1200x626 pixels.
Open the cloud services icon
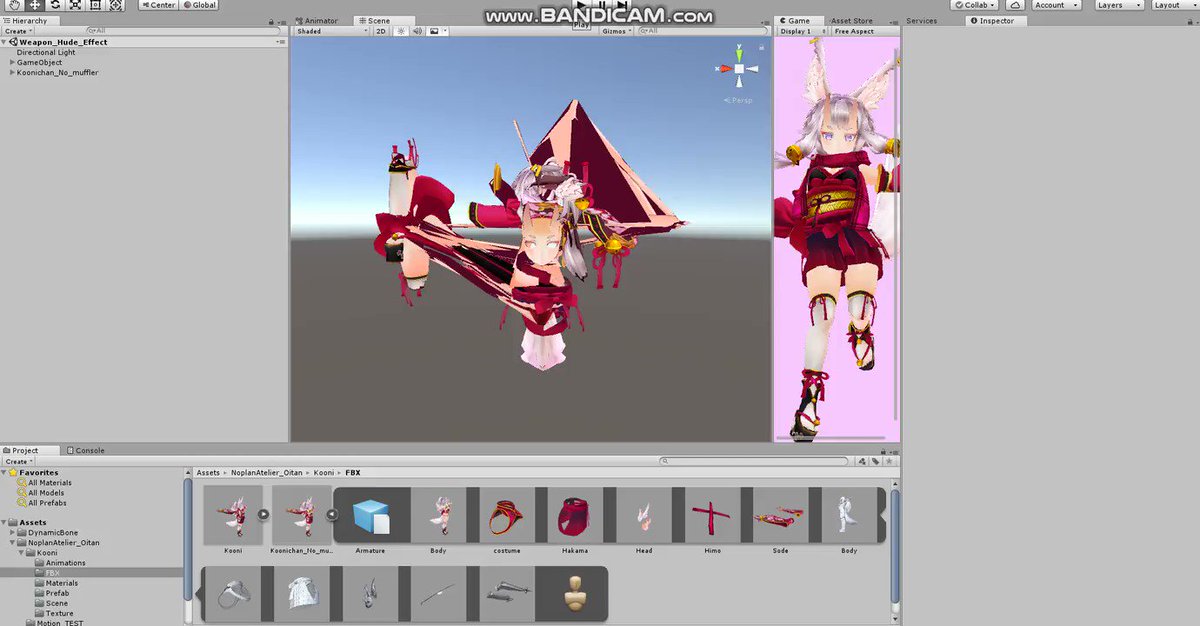tap(1016, 5)
